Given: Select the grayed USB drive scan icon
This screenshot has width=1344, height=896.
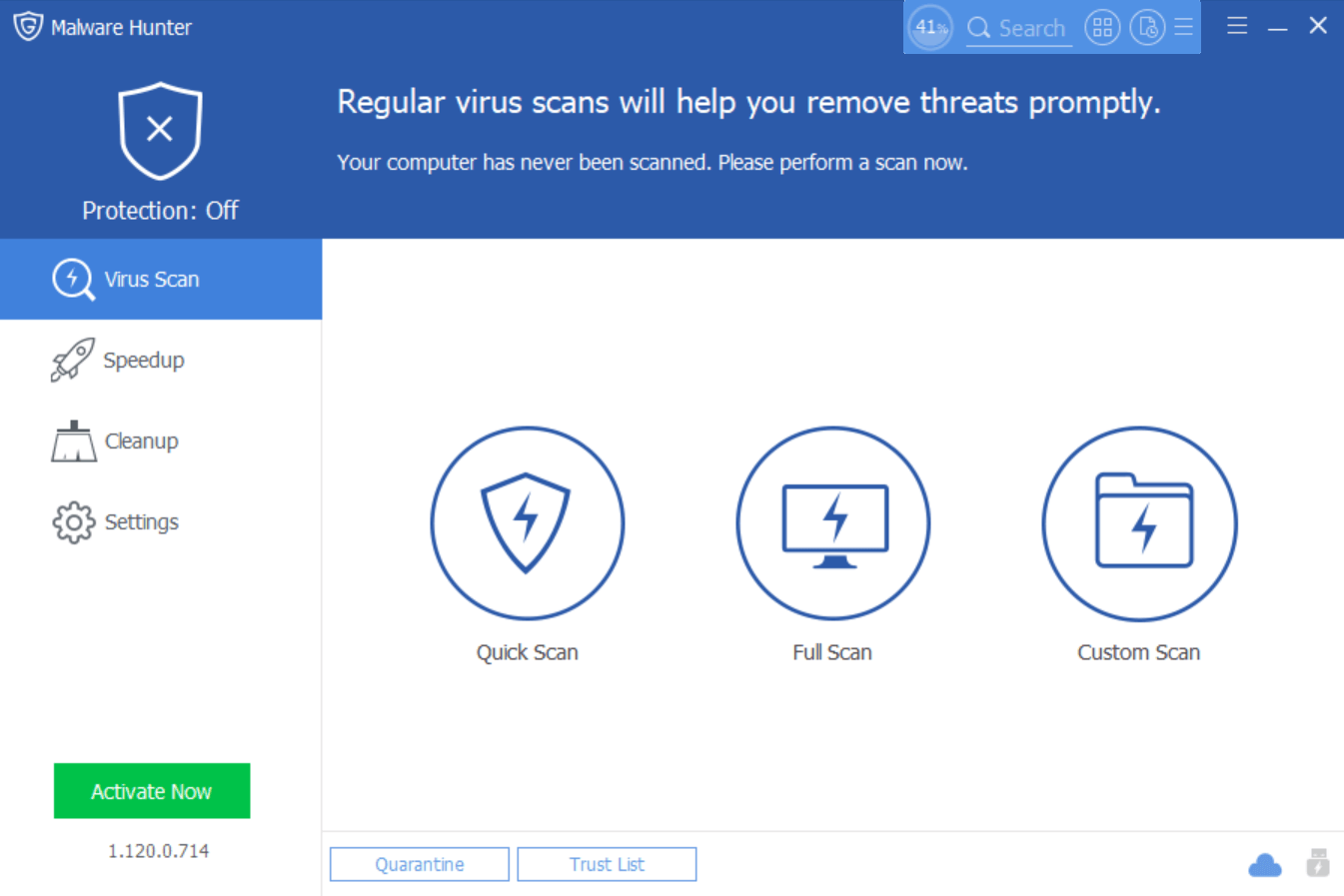Looking at the screenshot, I should (1315, 864).
